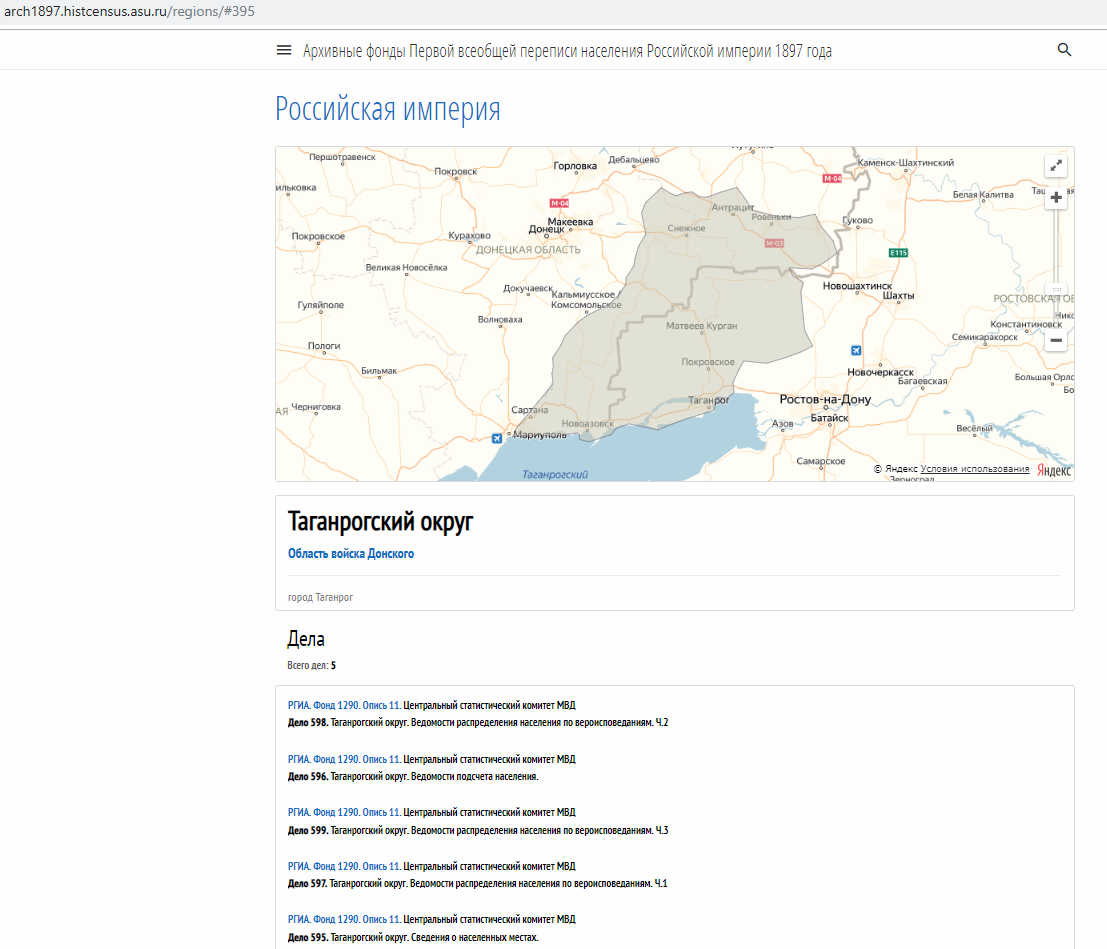Open Опись 11 link above Дело 599
Screen dimensions: 1107x949
click(381, 813)
